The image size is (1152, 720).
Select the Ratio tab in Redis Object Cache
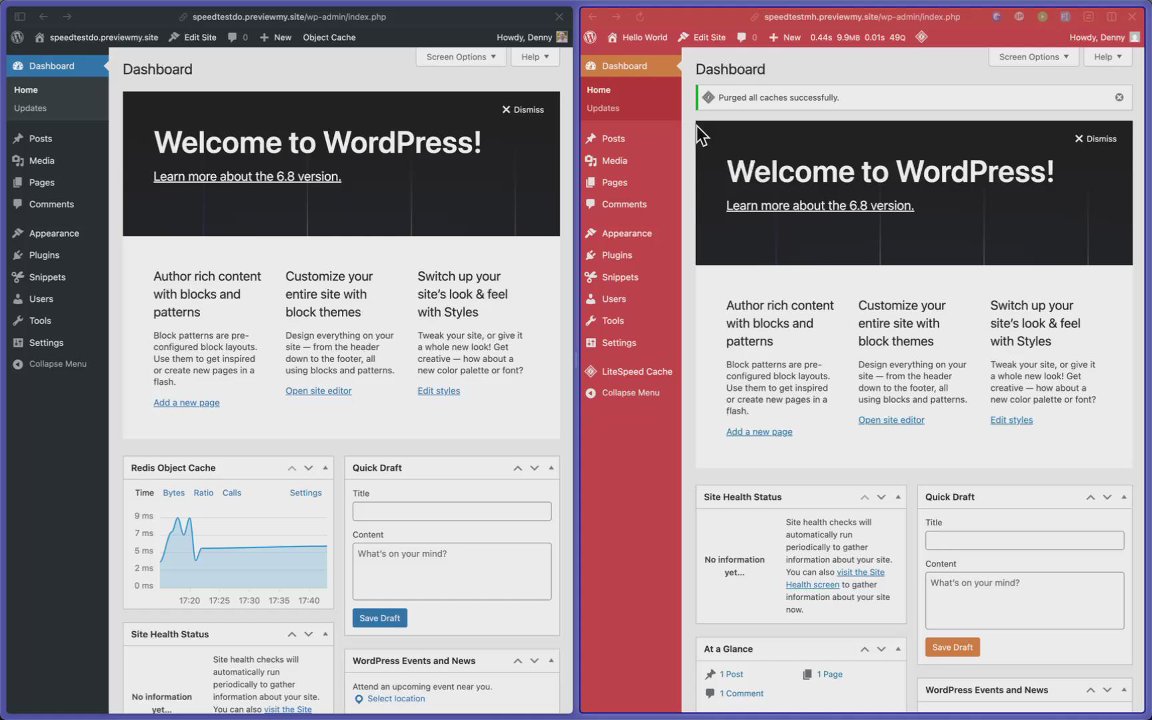pos(204,493)
